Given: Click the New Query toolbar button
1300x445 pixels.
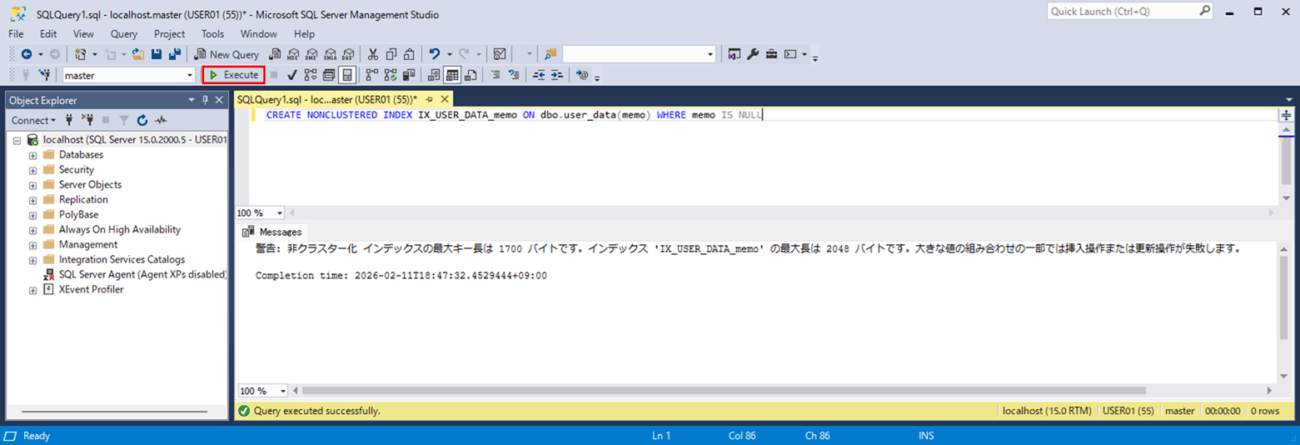Looking at the screenshot, I should click(227, 54).
